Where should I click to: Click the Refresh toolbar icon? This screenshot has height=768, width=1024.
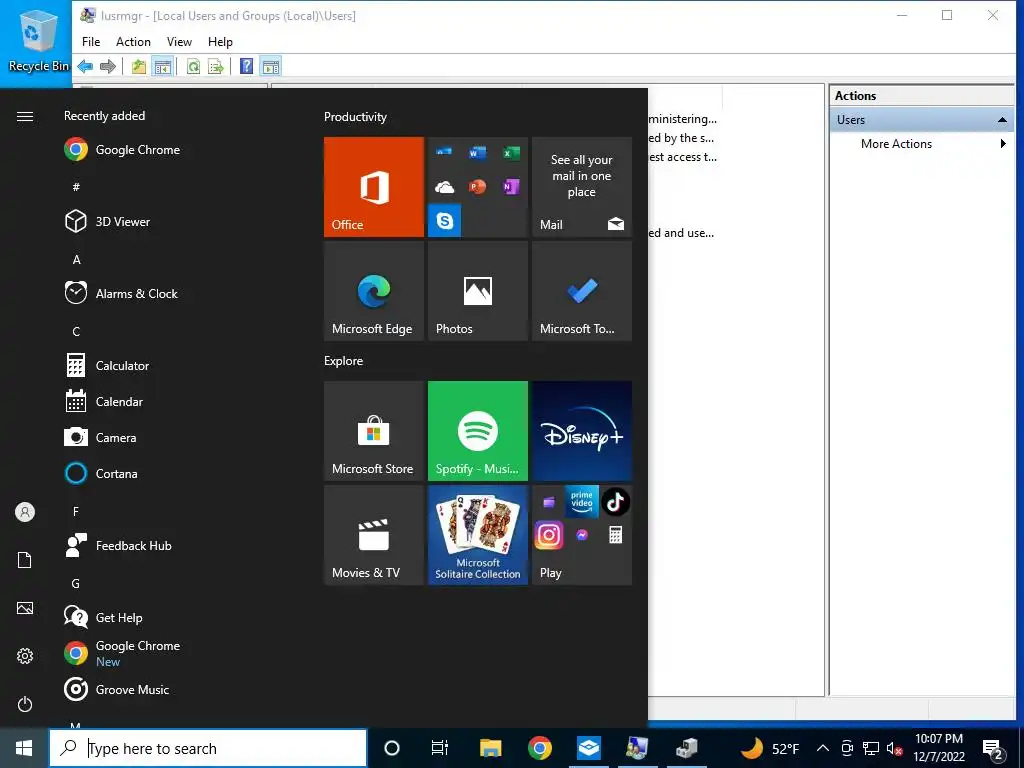point(193,66)
